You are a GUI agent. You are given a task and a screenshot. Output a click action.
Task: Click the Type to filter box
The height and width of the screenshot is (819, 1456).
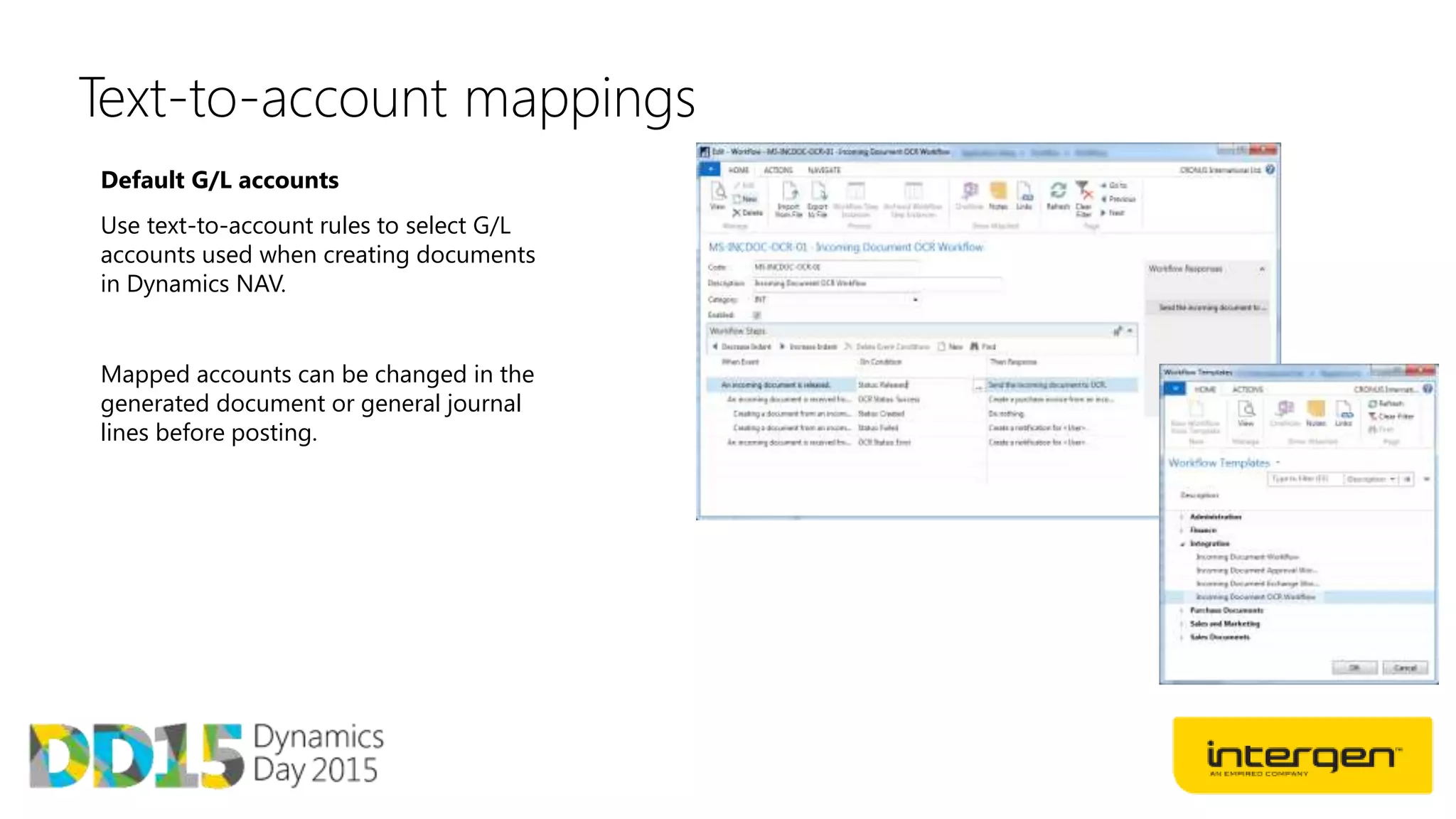(1305, 479)
